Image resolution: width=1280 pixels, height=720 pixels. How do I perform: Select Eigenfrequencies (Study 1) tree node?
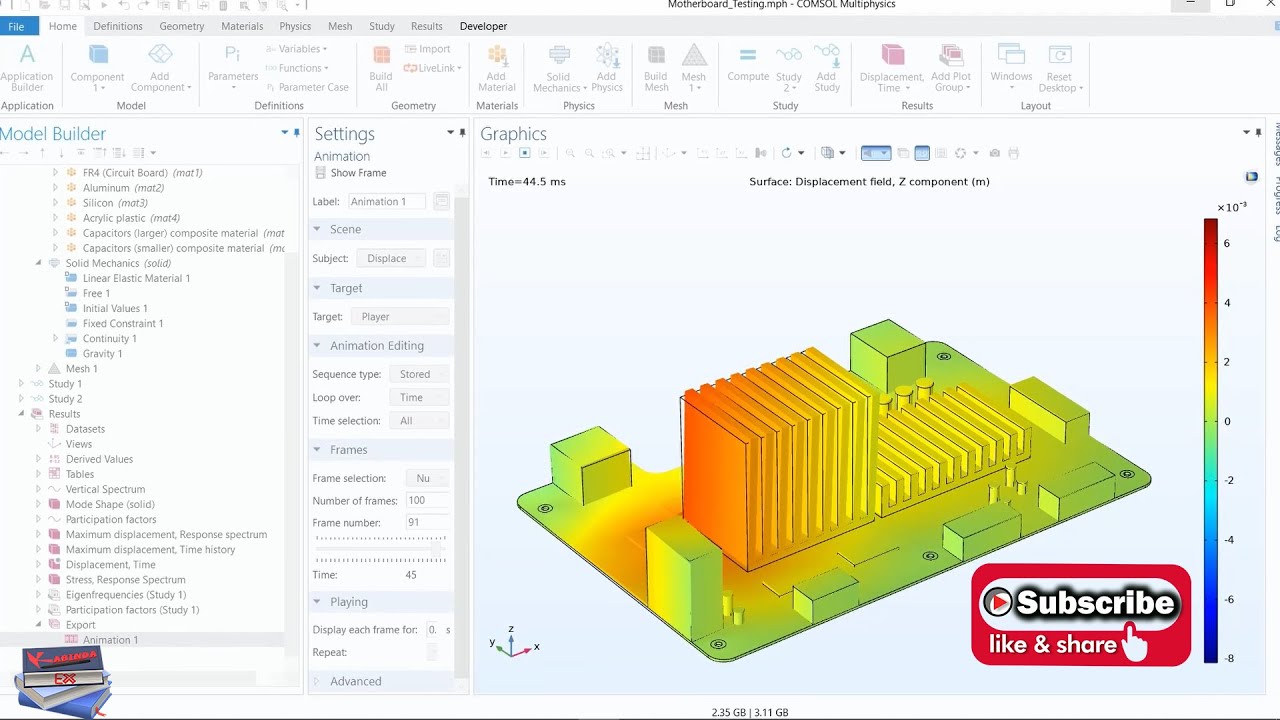125,595
